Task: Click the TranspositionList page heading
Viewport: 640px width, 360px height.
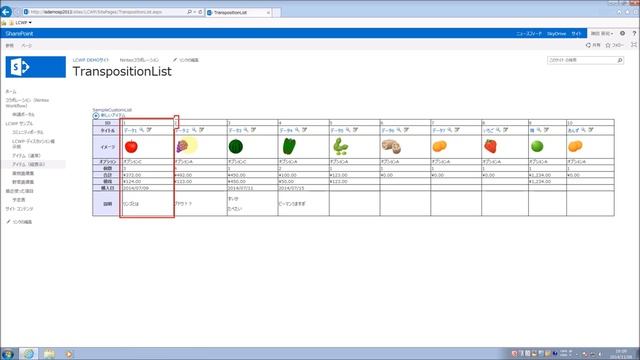Action: pos(122,71)
